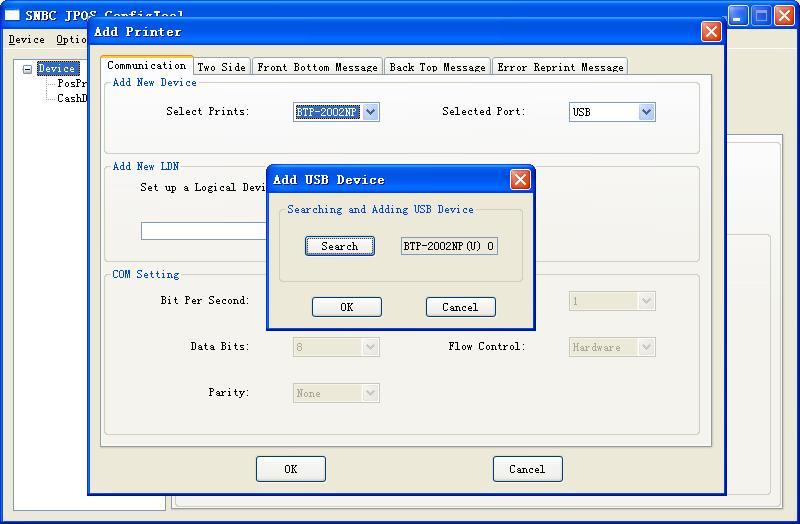The width and height of the screenshot is (800, 524).
Task: Open the Select Prints dropdown
Action: (371, 112)
